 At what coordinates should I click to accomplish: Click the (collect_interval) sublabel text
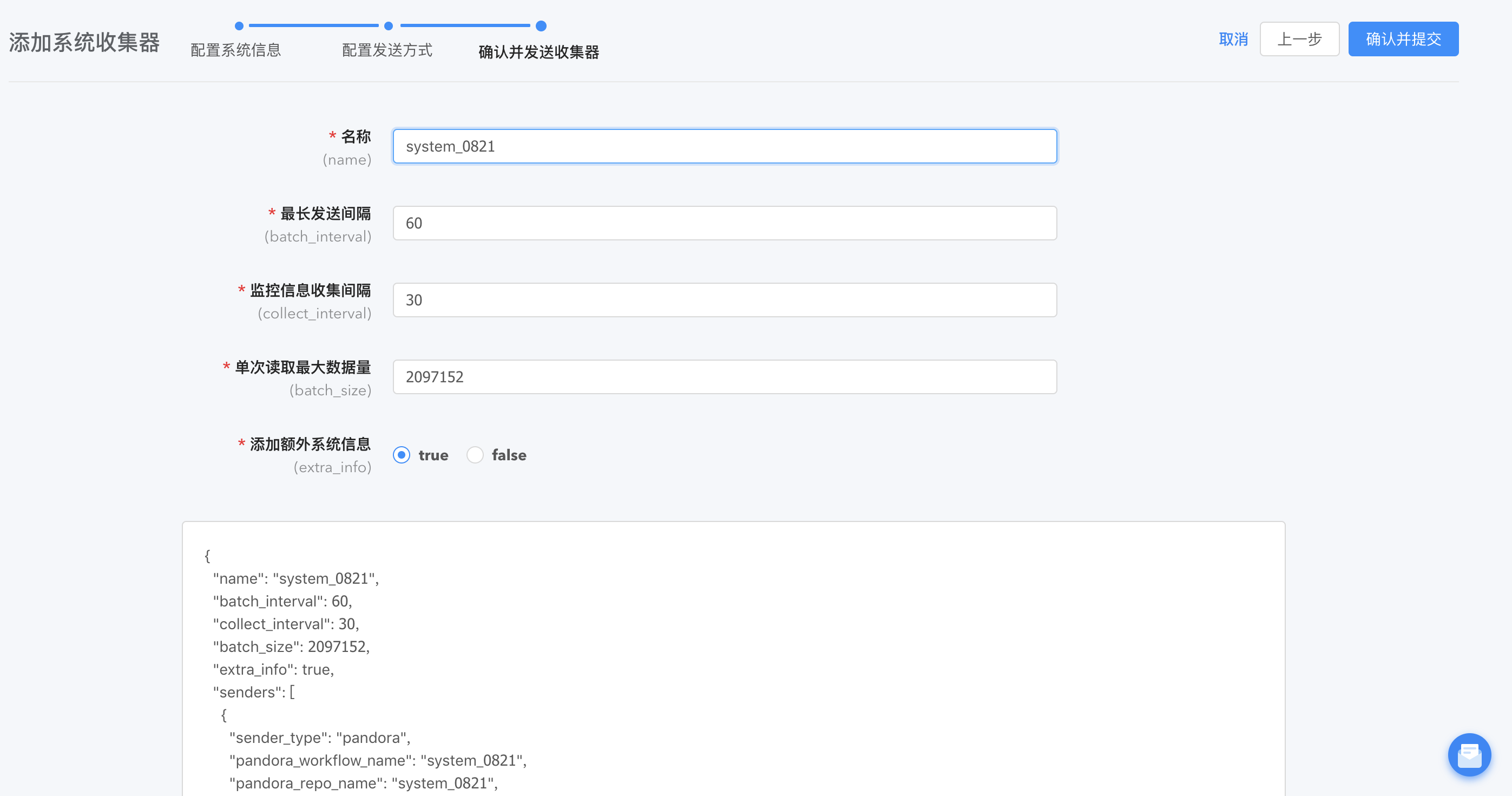pos(314,314)
